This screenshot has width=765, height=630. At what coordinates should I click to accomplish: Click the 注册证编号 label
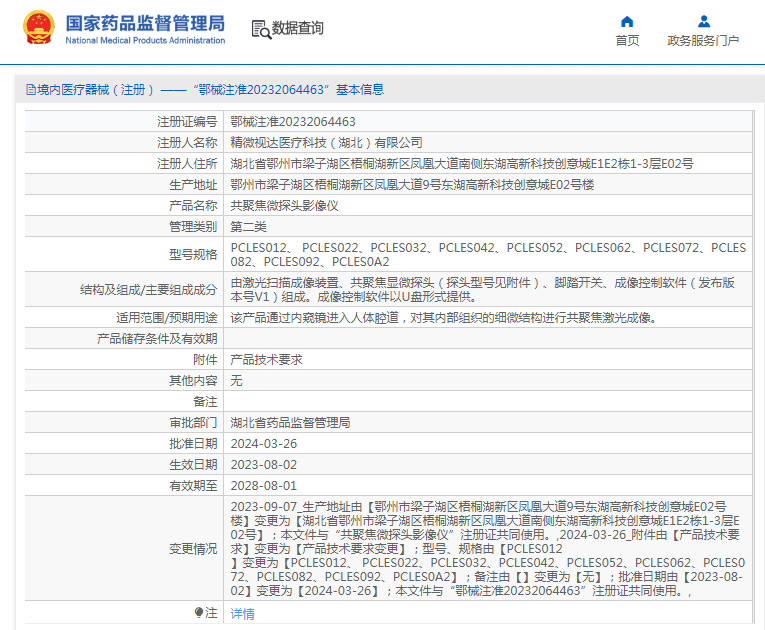(187, 122)
